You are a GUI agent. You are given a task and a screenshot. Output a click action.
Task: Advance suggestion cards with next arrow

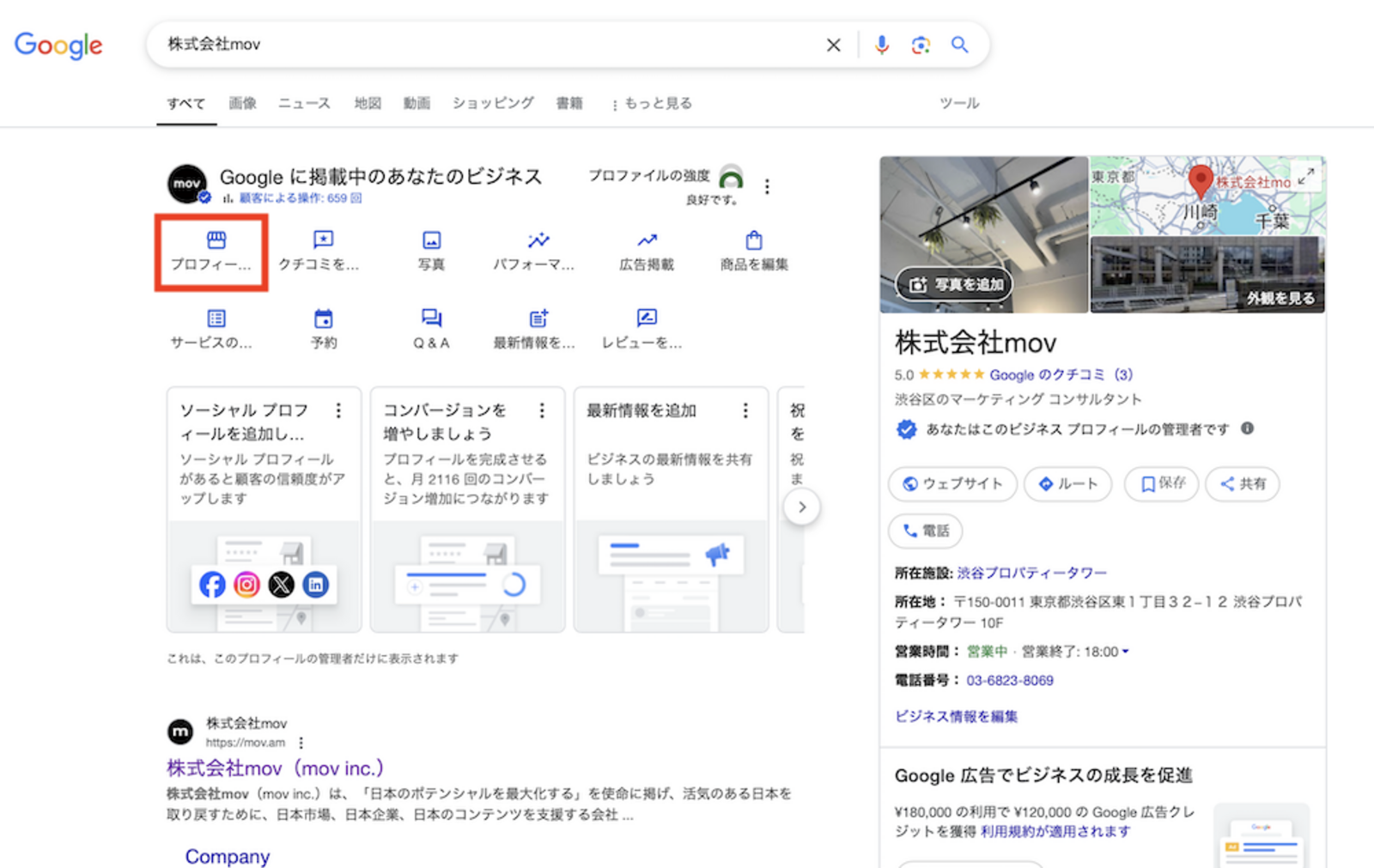pyautogui.click(x=801, y=507)
